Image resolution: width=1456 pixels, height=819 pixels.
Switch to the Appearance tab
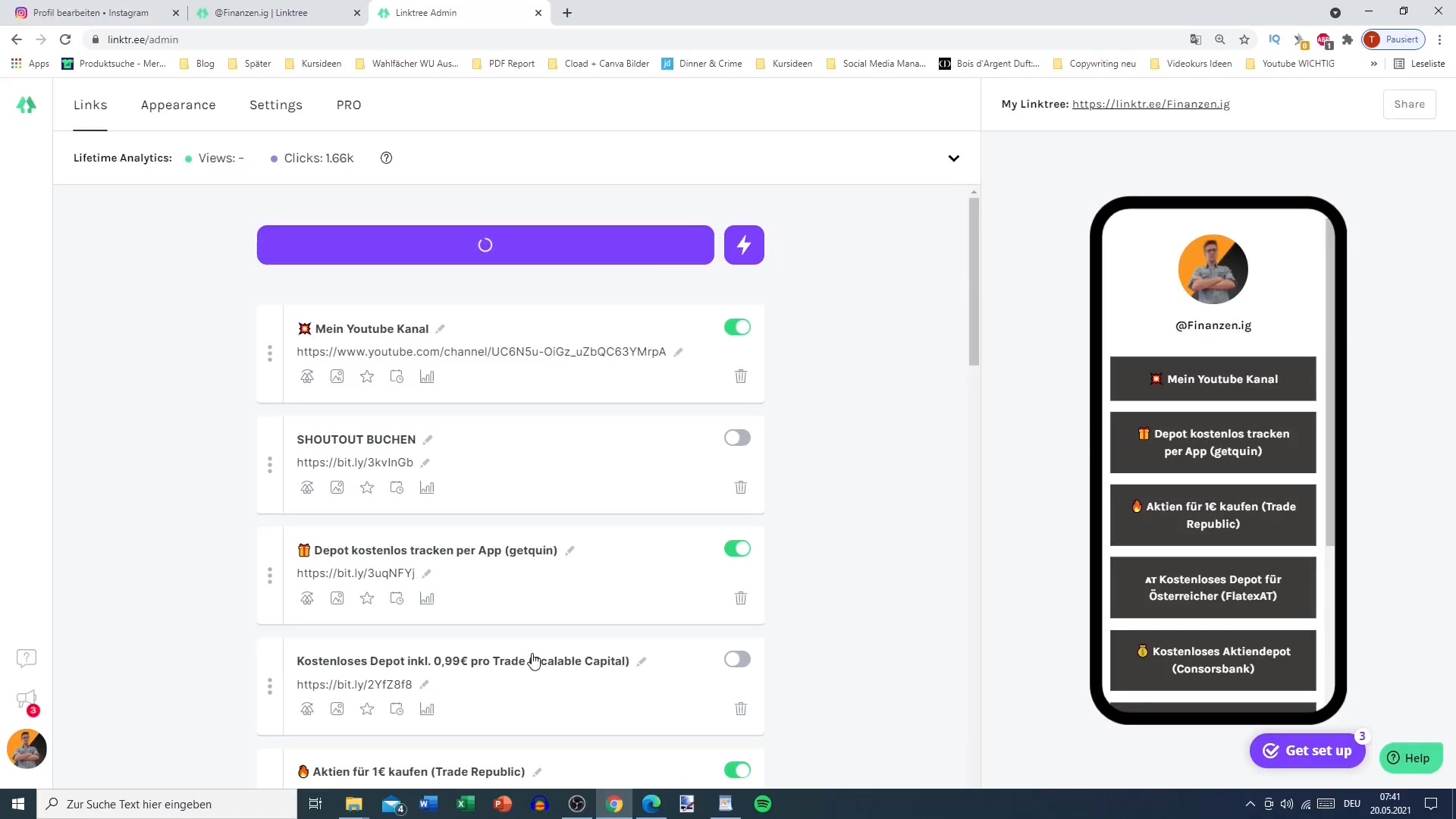pos(178,105)
